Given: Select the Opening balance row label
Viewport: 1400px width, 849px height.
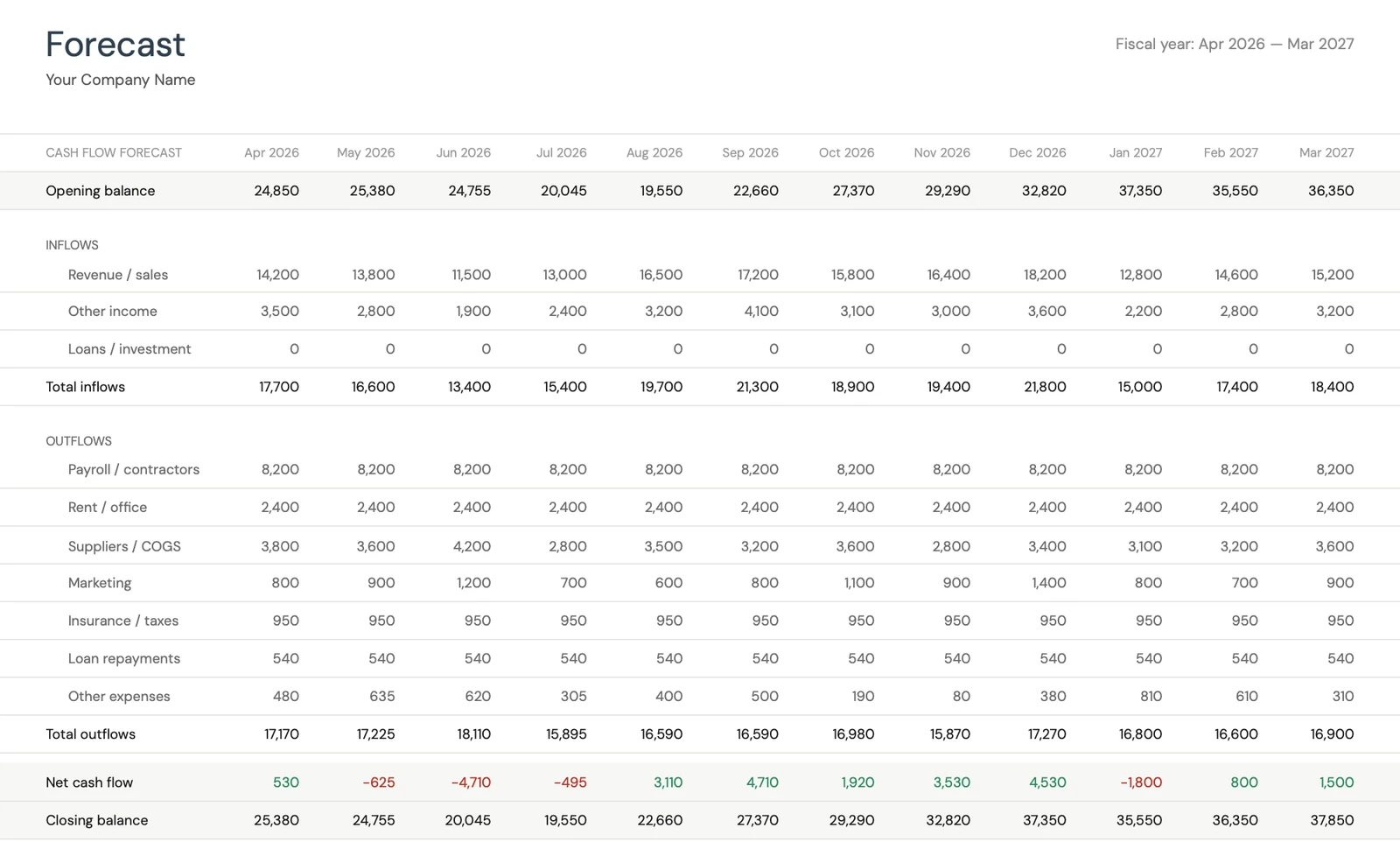Looking at the screenshot, I should click(100, 190).
